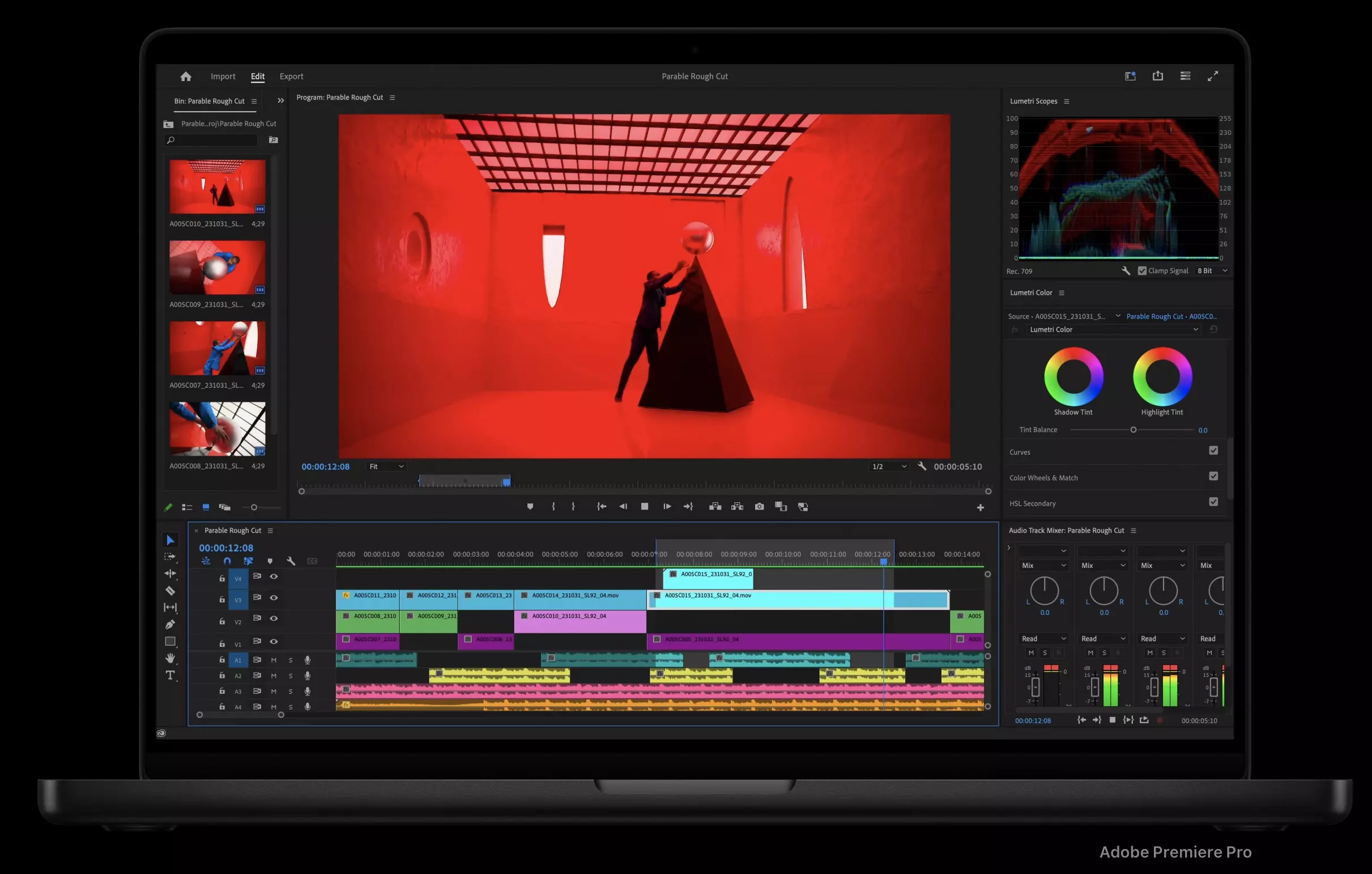
Task: Open timeline display settings wrench
Action: click(291, 562)
